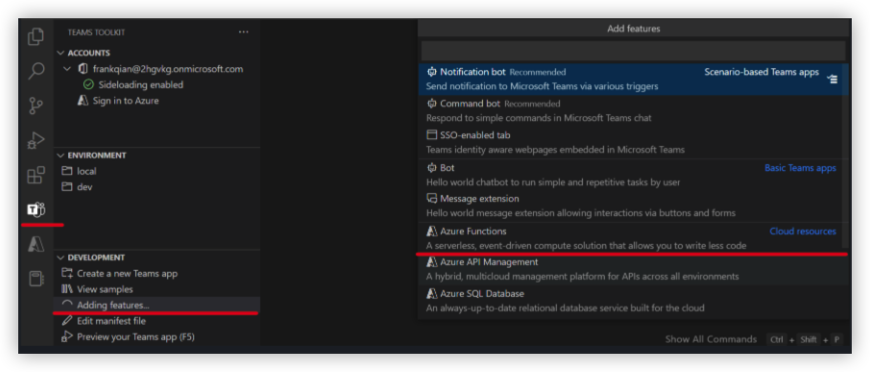Image resolution: width=870 pixels, height=372 pixels.
Task: Click the Microsoft 365 account icon
Action: point(83,69)
